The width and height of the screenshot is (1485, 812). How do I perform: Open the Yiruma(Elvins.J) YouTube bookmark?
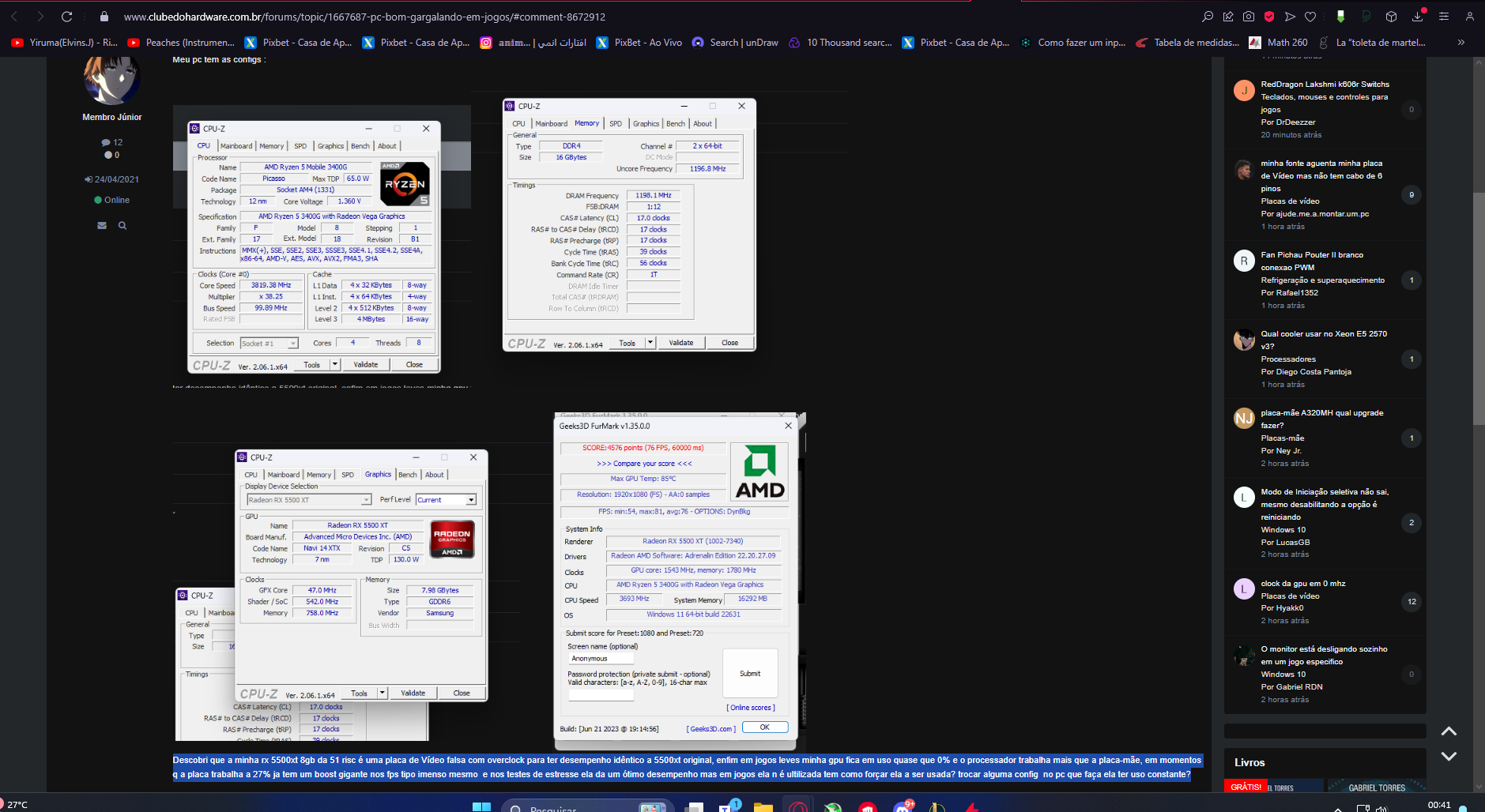[64, 43]
